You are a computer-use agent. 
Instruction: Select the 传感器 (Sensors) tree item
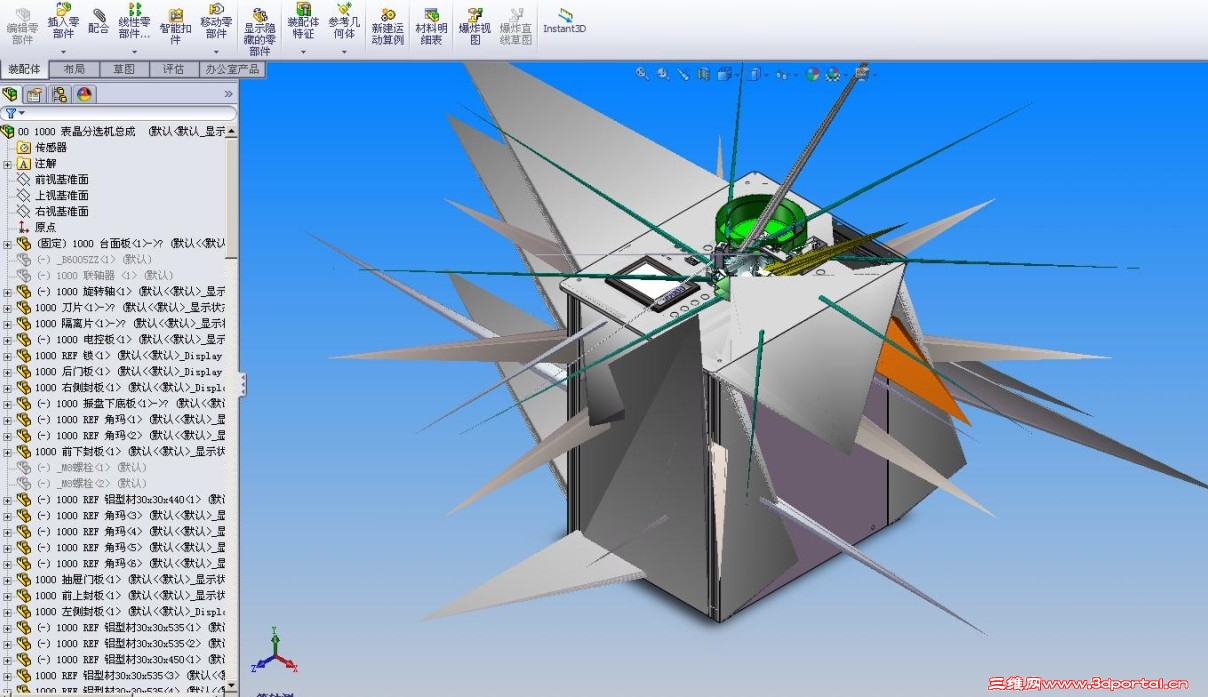pyautogui.click(x=42, y=147)
